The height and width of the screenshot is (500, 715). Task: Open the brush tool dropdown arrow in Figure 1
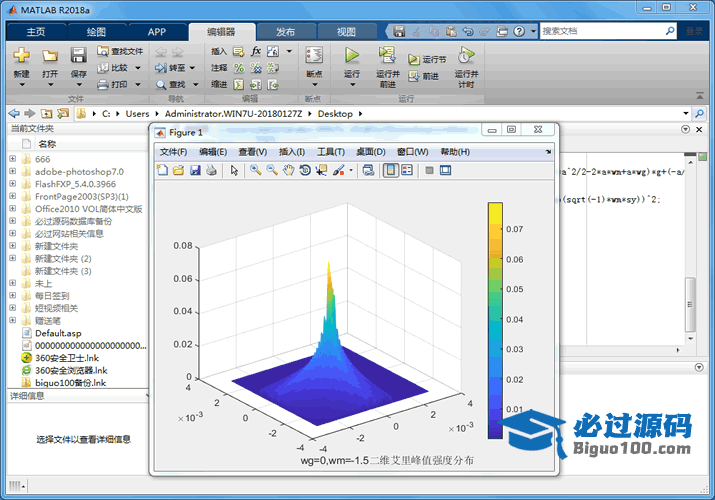(351, 170)
